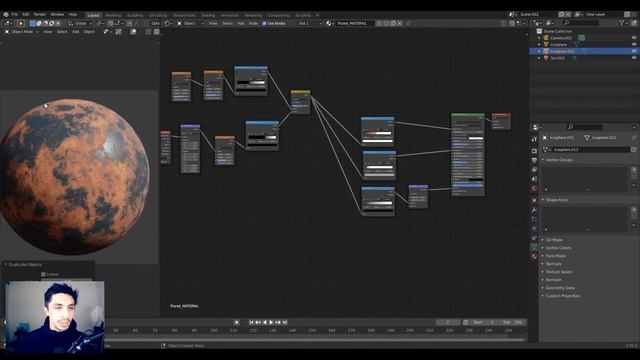Expand the Texture Space panel
The width and height of the screenshot is (640, 360).
pos(558,272)
